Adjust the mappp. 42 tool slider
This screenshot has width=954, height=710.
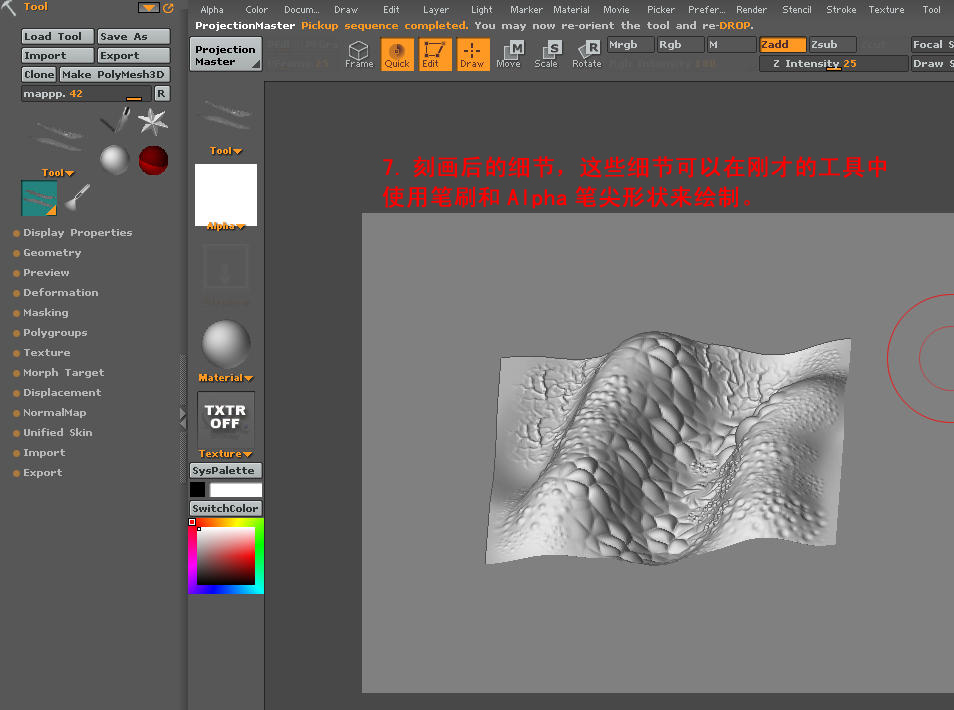click(x=86, y=94)
